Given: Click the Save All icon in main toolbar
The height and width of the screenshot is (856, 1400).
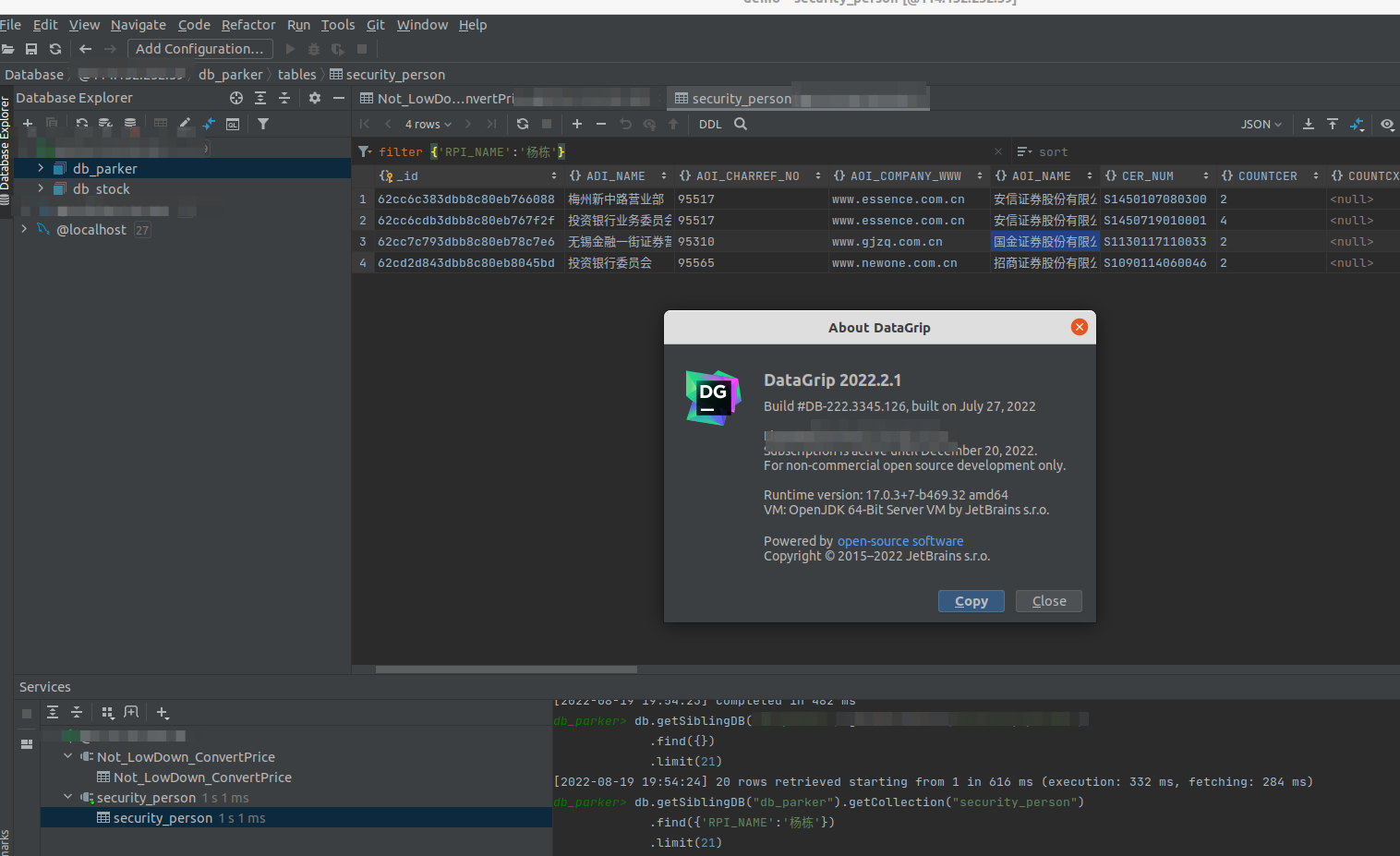Looking at the screenshot, I should coord(31,49).
